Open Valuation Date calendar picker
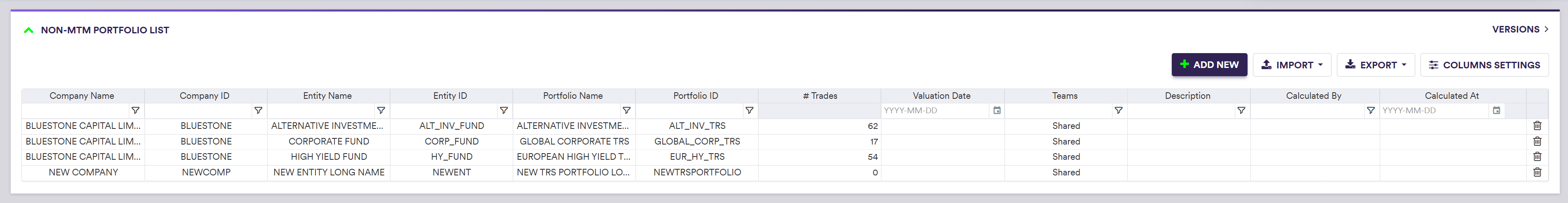This screenshot has height=203, width=1568. click(x=997, y=111)
